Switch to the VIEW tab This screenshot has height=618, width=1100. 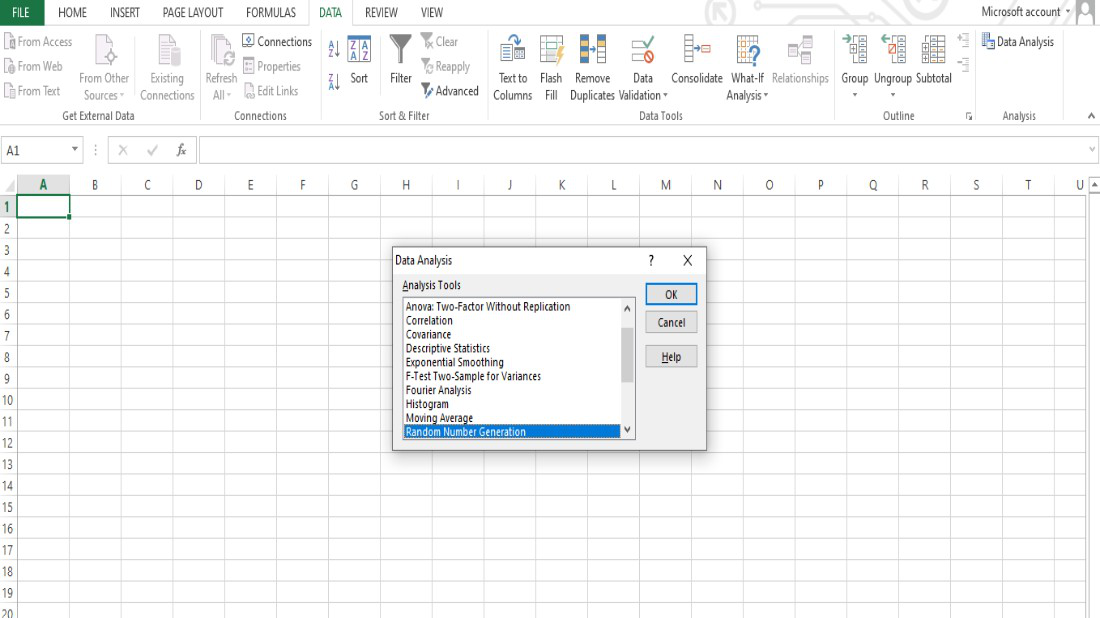click(x=431, y=13)
